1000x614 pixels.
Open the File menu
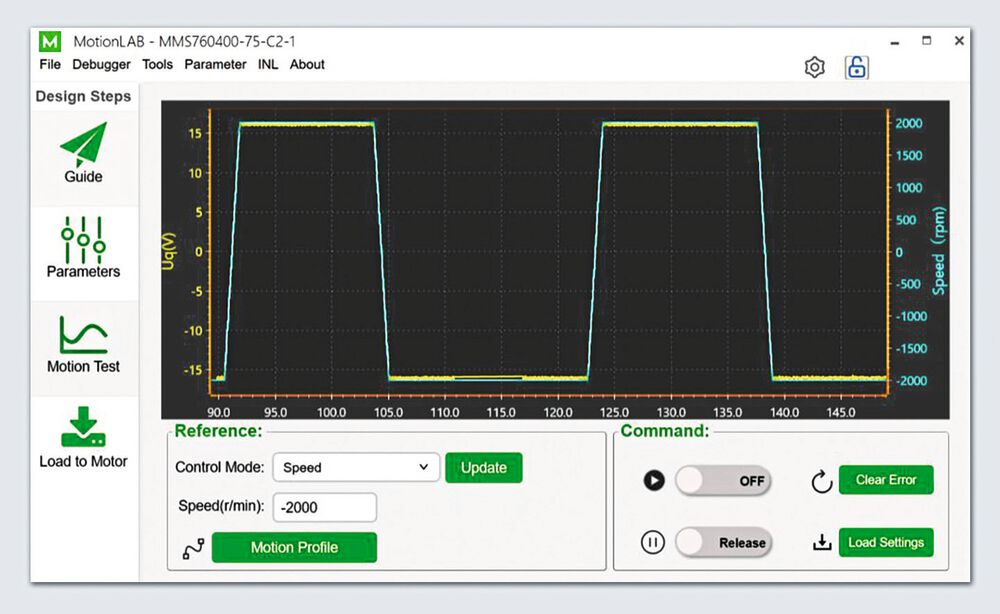pos(50,64)
